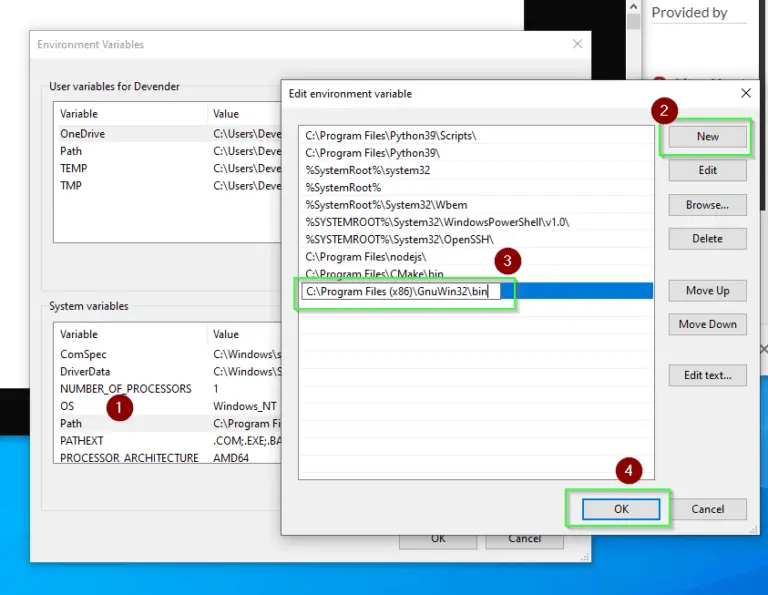
Task: Select the NUMBER_OF_PROCESSORS system variable row
Action: tap(168, 389)
